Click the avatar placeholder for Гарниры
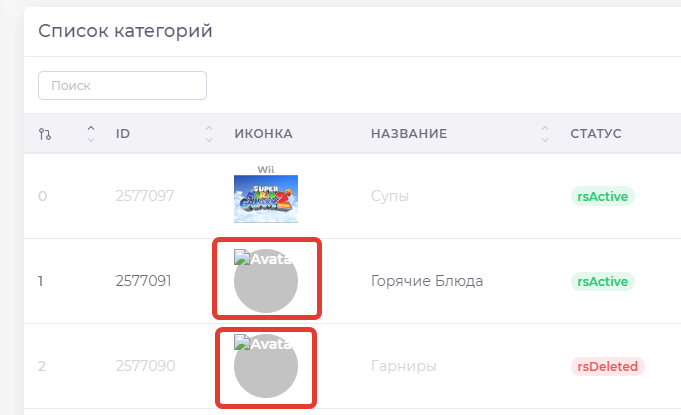681x415 pixels. (265, 366)
